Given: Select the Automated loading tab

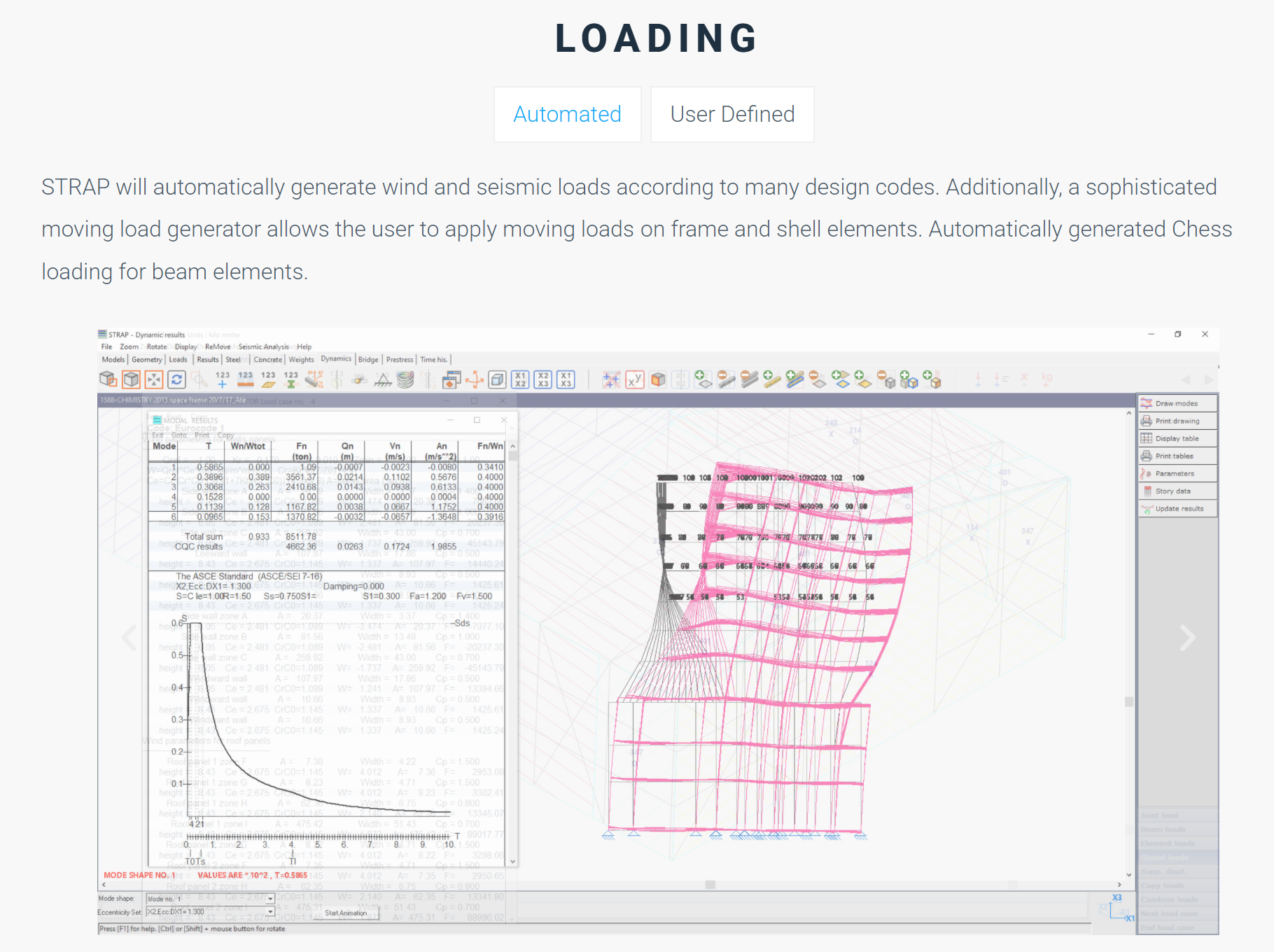Looking at the screenshot, I should (x=567, y=114).
